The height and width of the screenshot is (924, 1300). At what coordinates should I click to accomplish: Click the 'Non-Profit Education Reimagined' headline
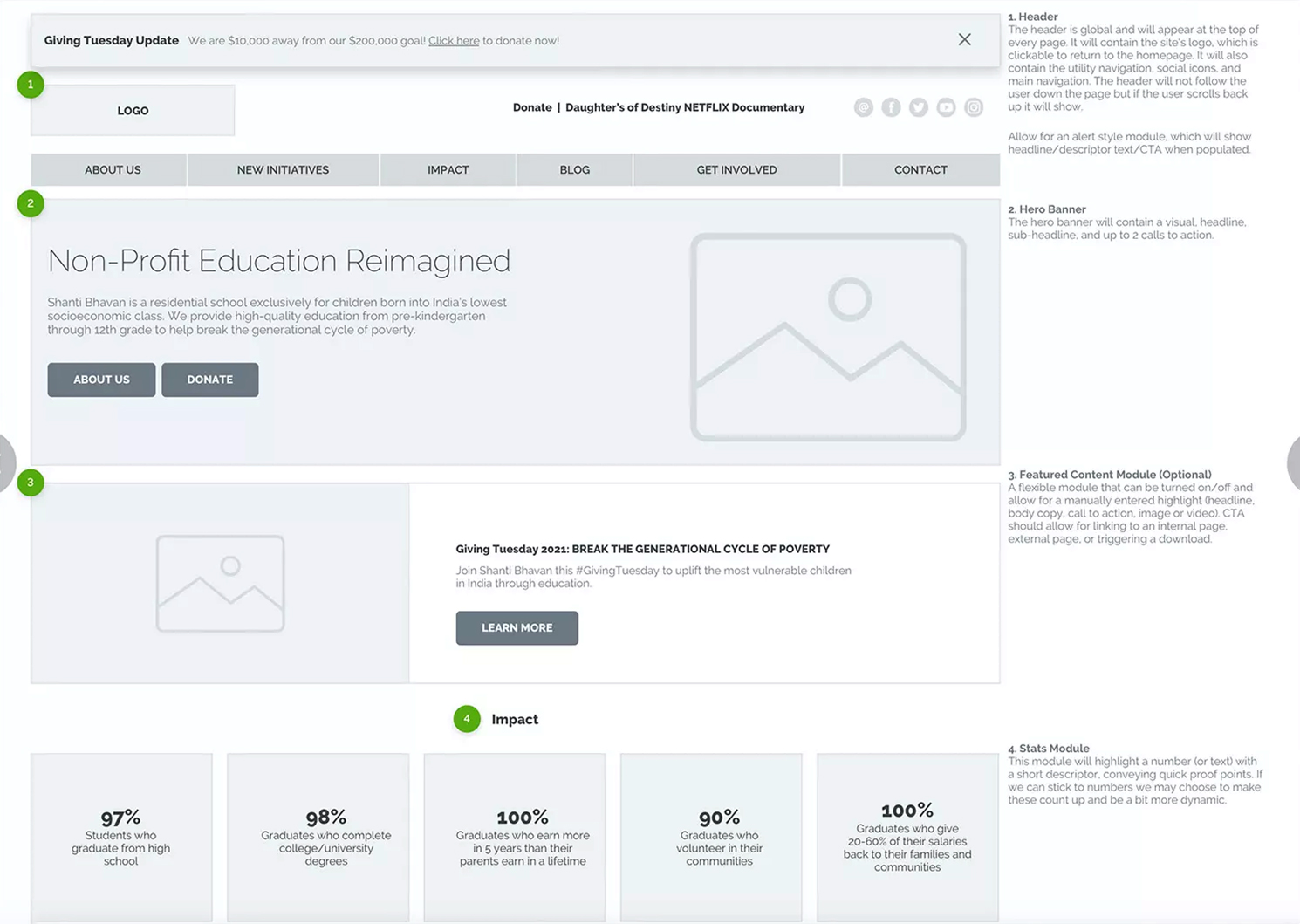(x=279, y=261)
